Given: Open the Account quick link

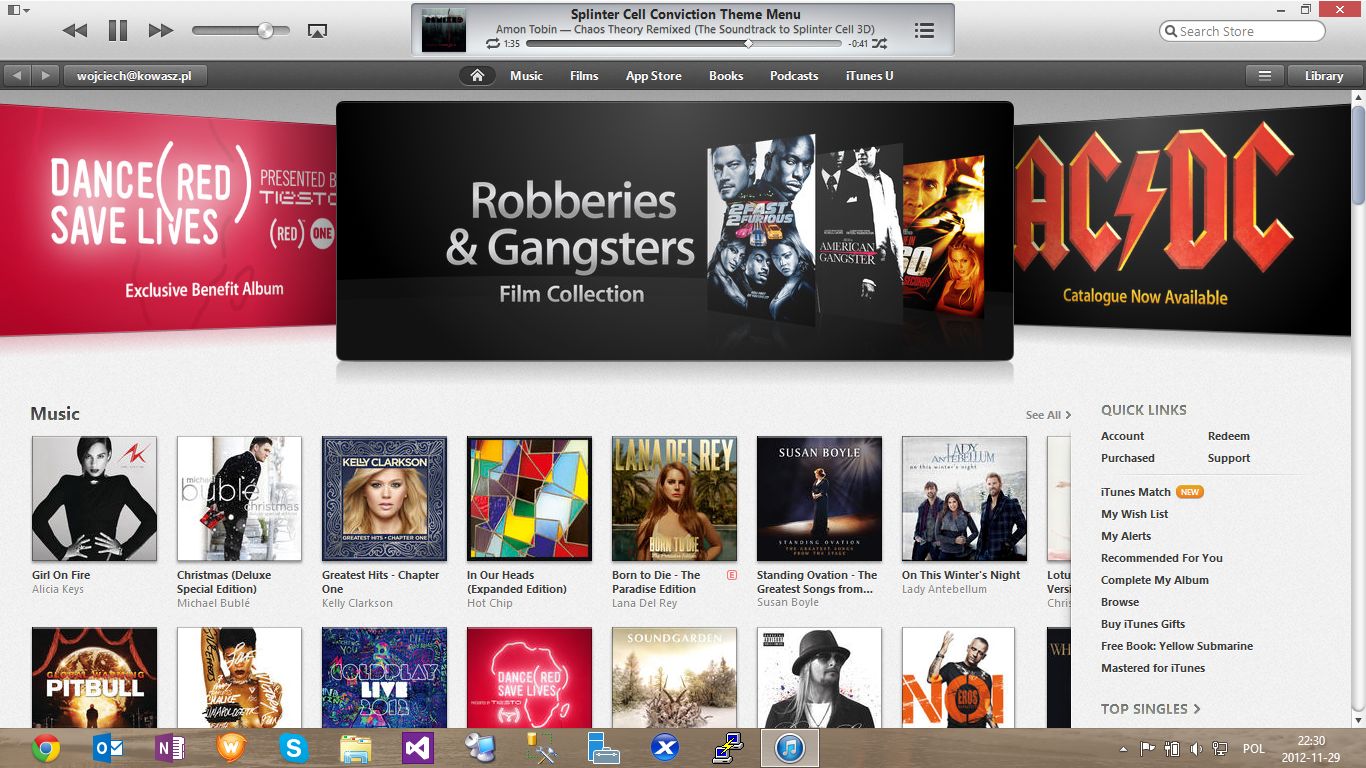Looking at the screenshot, I should (1122, 436).
